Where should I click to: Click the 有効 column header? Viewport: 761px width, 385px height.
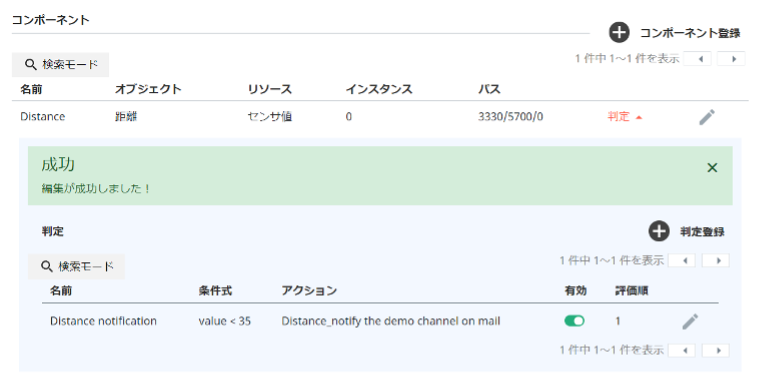point(576,291)
